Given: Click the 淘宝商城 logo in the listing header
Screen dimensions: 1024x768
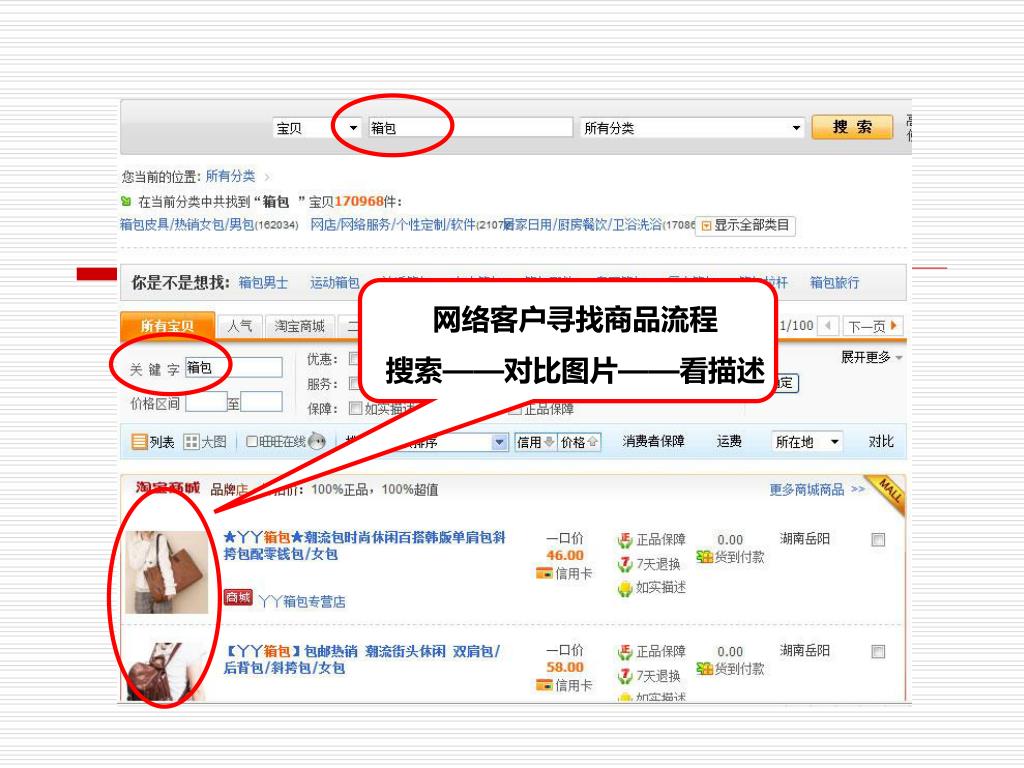Looking at the screenshot, I should 168,488.
